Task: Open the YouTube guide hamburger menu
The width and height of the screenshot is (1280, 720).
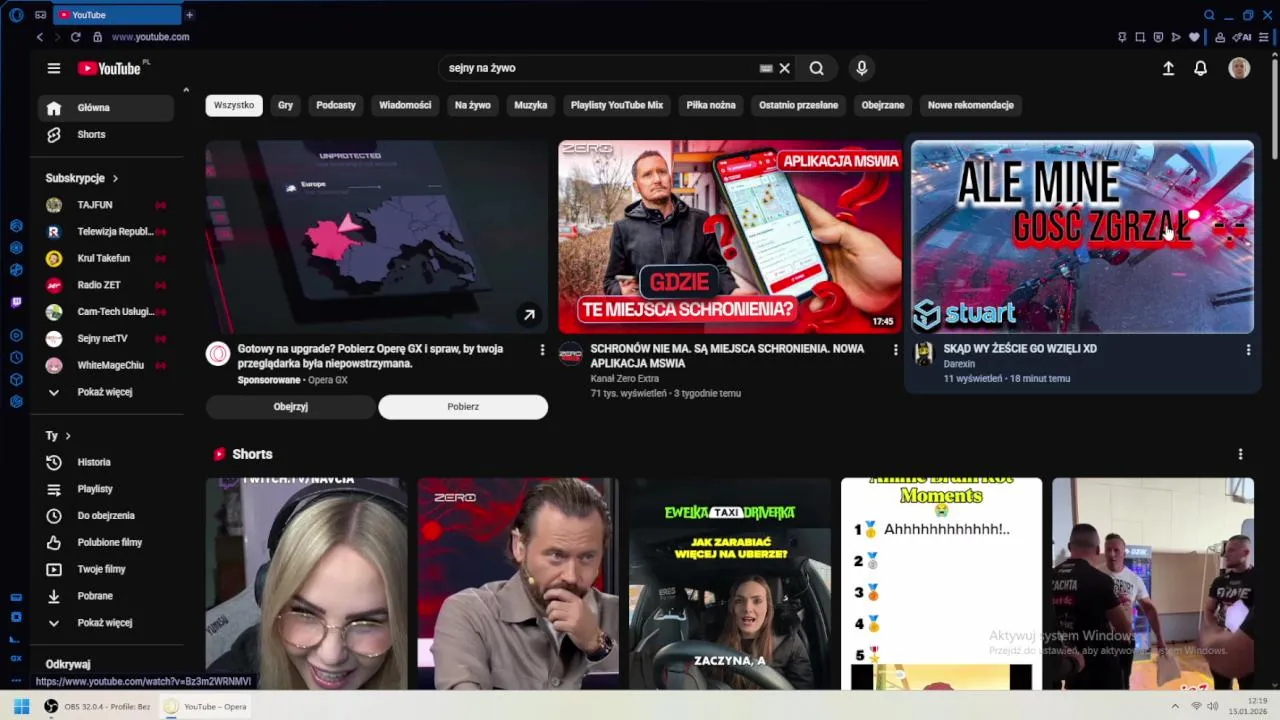Action: 54,68
